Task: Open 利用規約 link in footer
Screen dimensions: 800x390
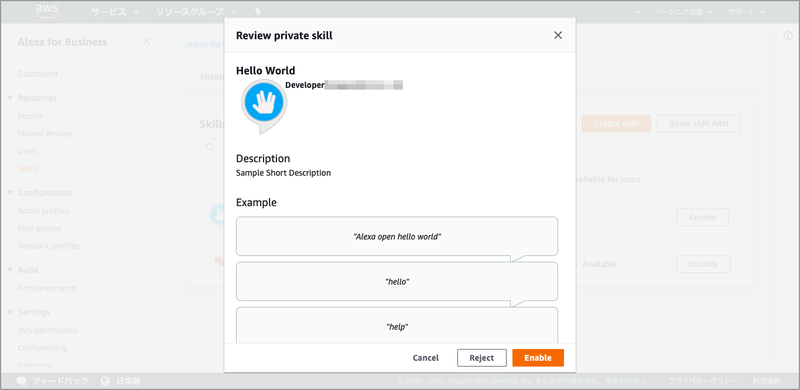Action: pos(766,381)
